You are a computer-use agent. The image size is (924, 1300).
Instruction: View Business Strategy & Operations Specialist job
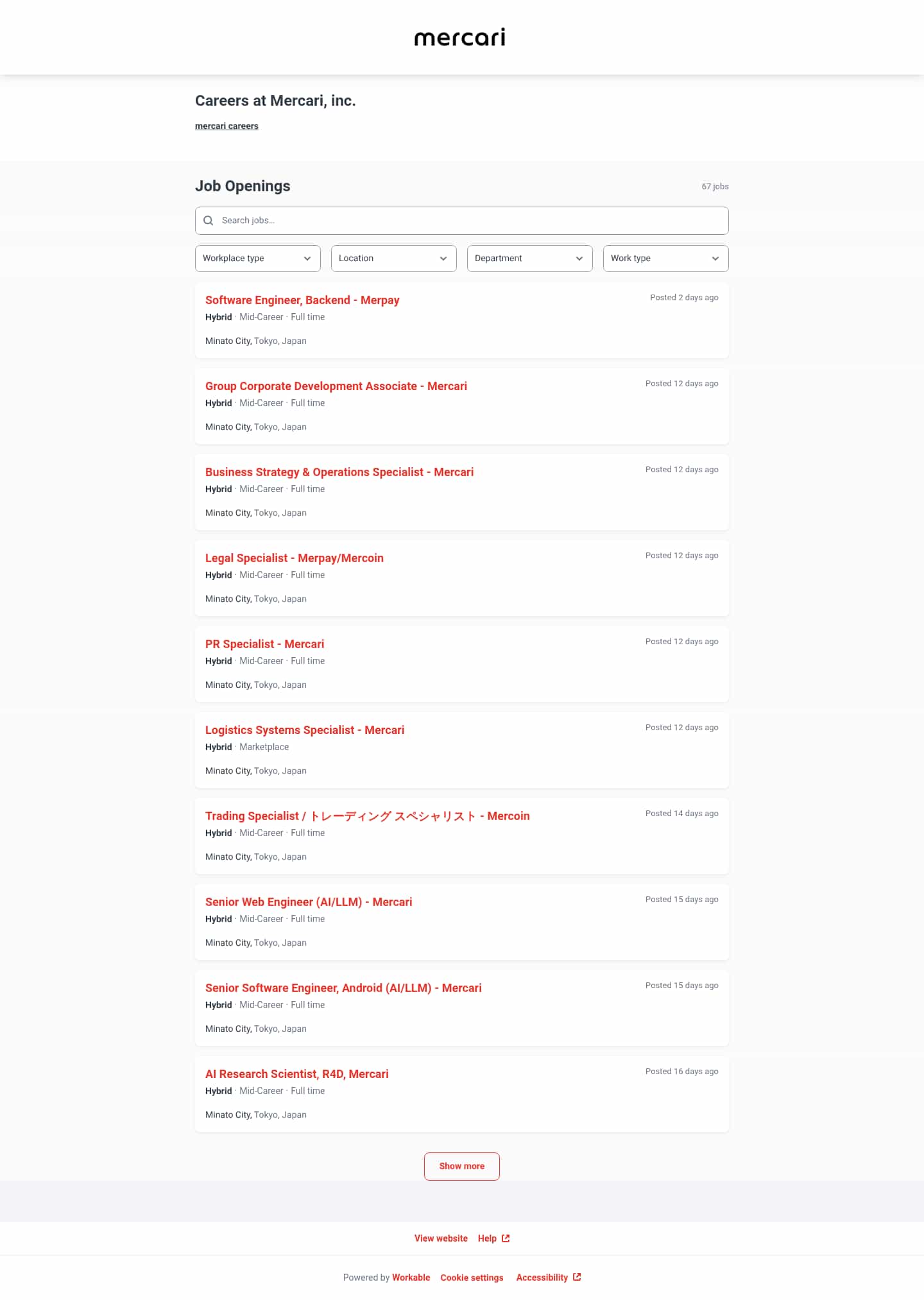pos(339,472)
